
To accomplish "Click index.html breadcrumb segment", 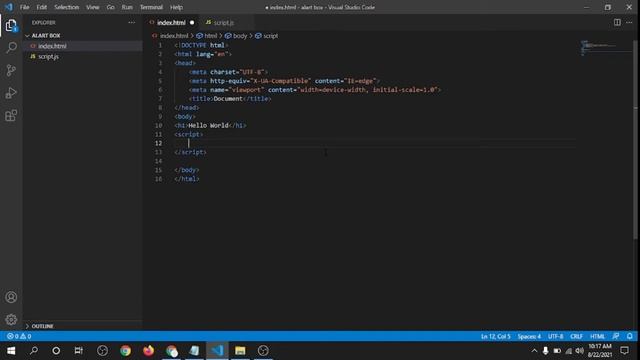I will (x=174, y=36).
